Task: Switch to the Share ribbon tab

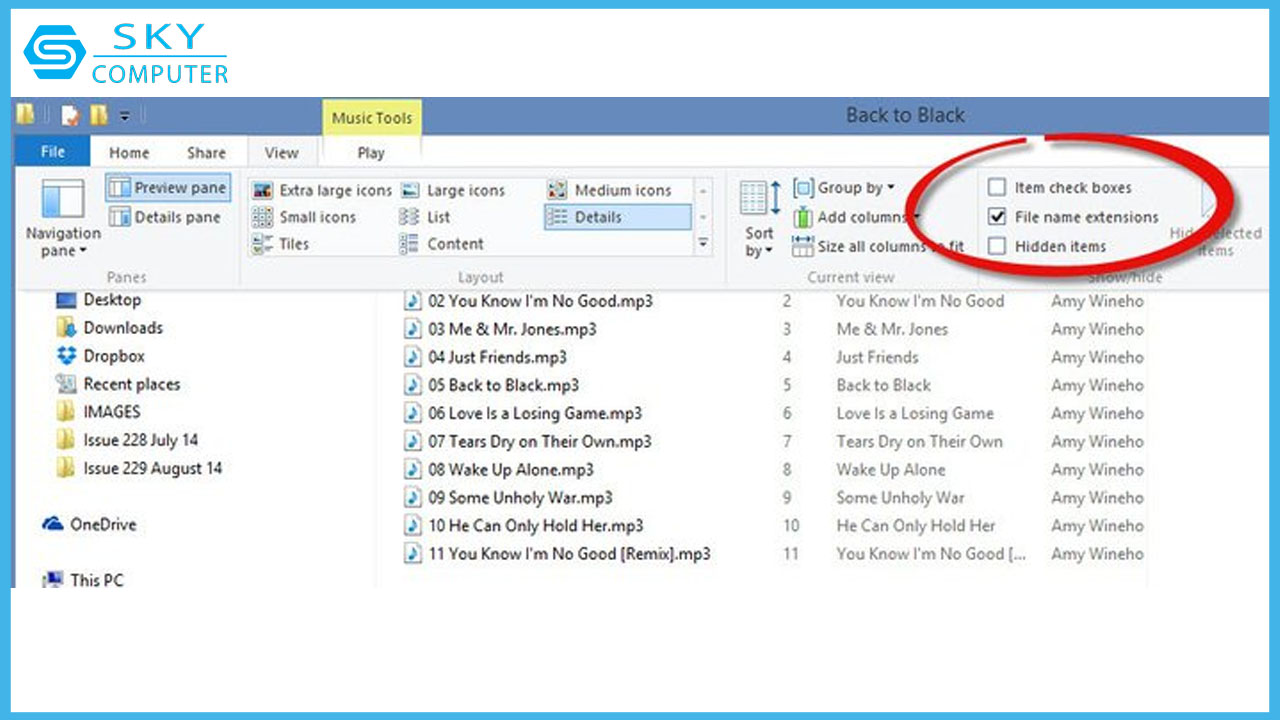Action: (x=206, y=153)
